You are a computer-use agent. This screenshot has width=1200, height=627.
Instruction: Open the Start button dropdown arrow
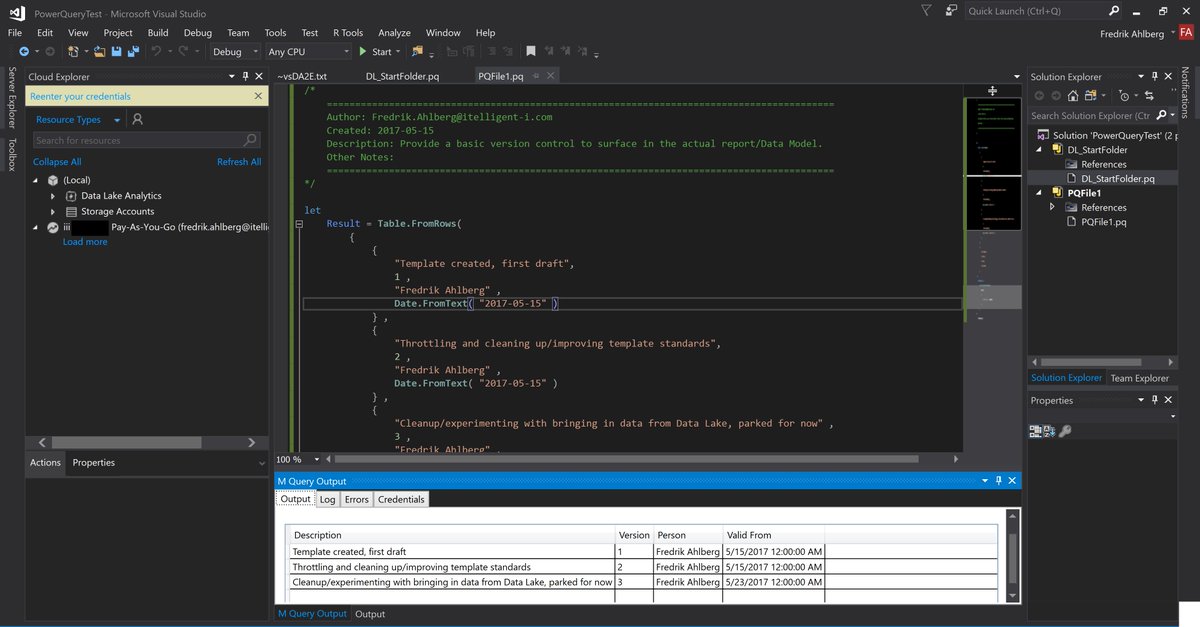[x=398, y=51]
